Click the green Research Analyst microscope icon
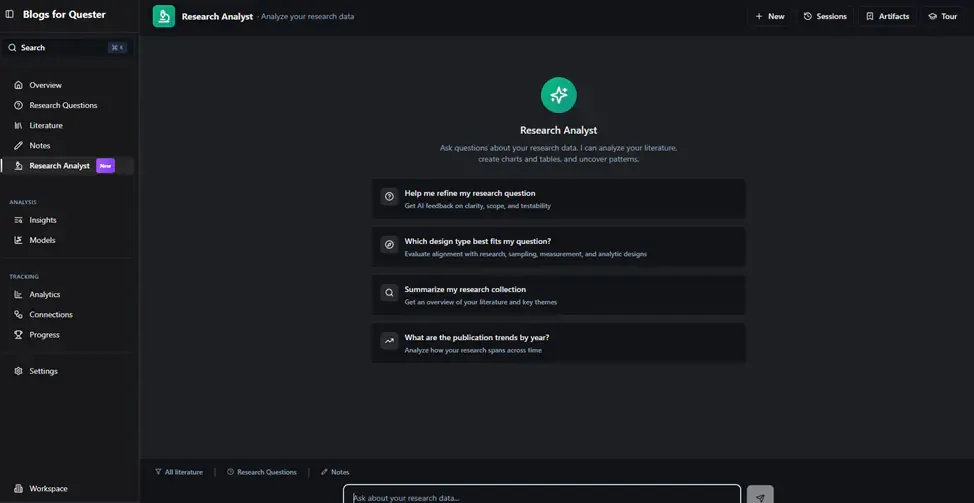 coord(164,16)
